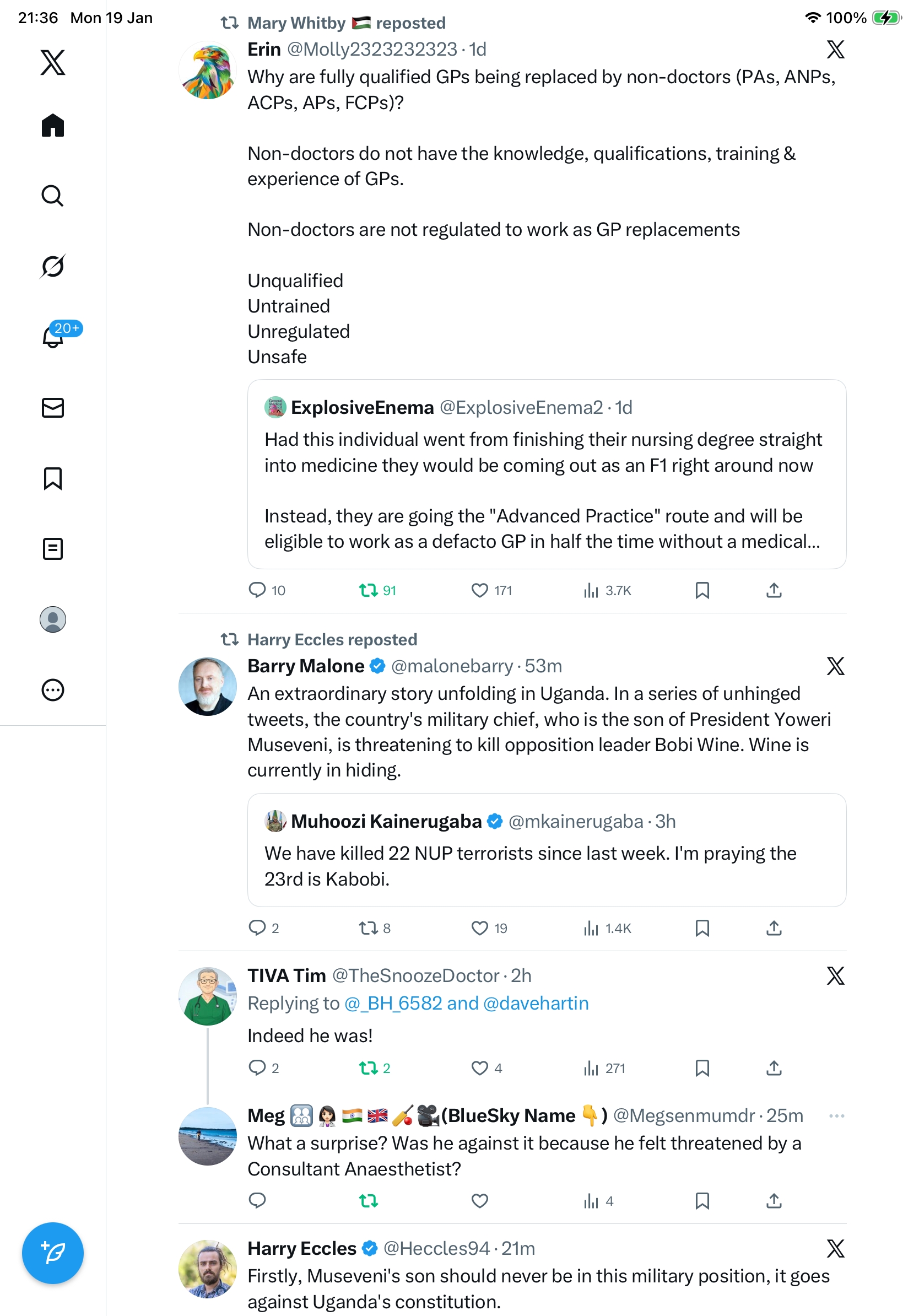Expand the sidebar More menu
919x1316 pixels.
click(52, 689)
